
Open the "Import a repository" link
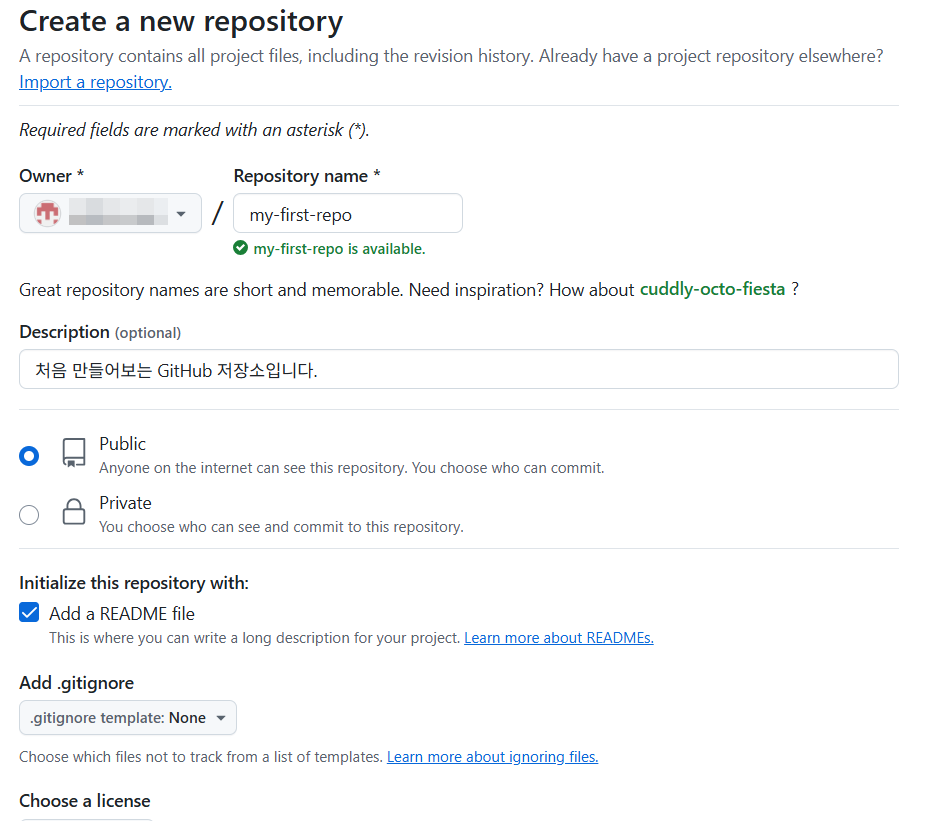pos(94,81)
